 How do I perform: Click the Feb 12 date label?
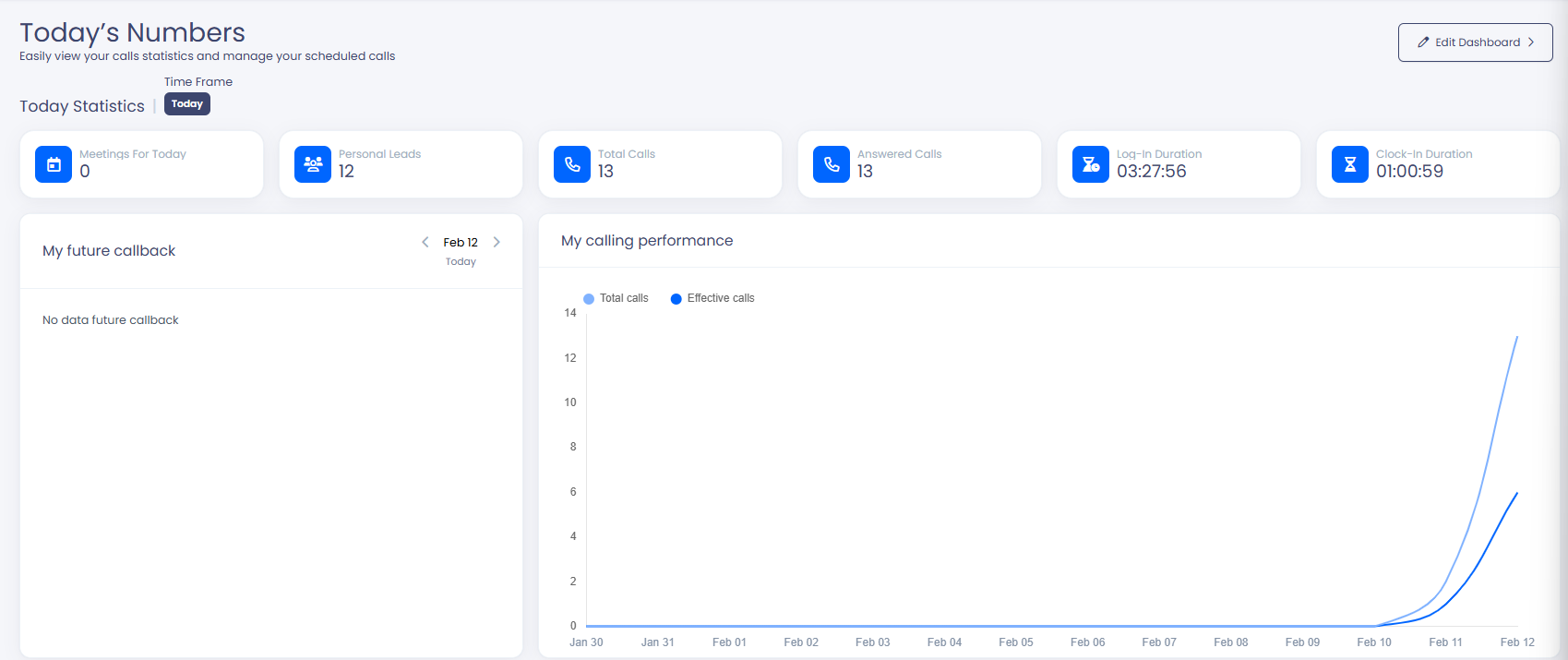coord(461,242)
